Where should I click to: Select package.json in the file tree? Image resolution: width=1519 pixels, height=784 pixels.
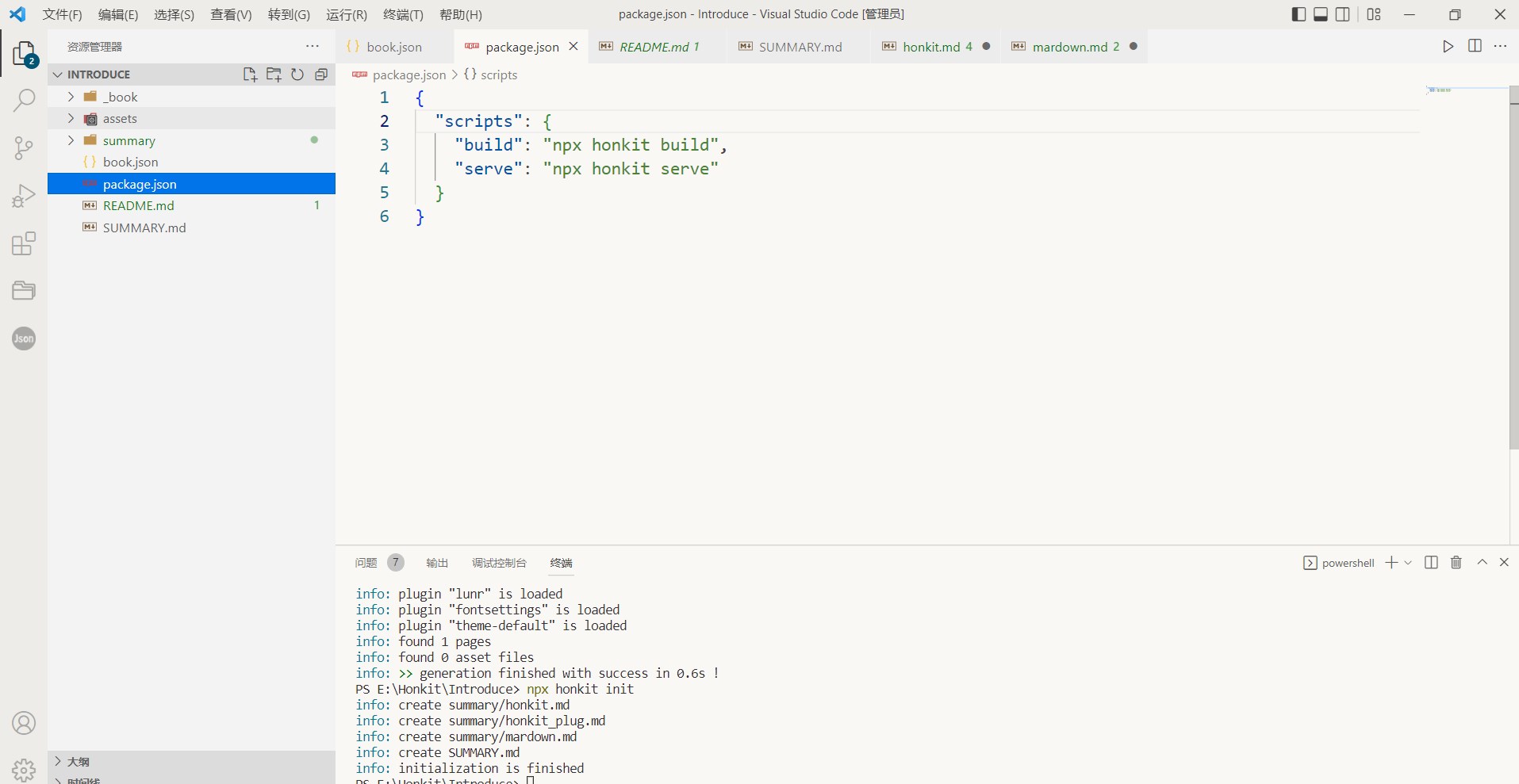191,184
